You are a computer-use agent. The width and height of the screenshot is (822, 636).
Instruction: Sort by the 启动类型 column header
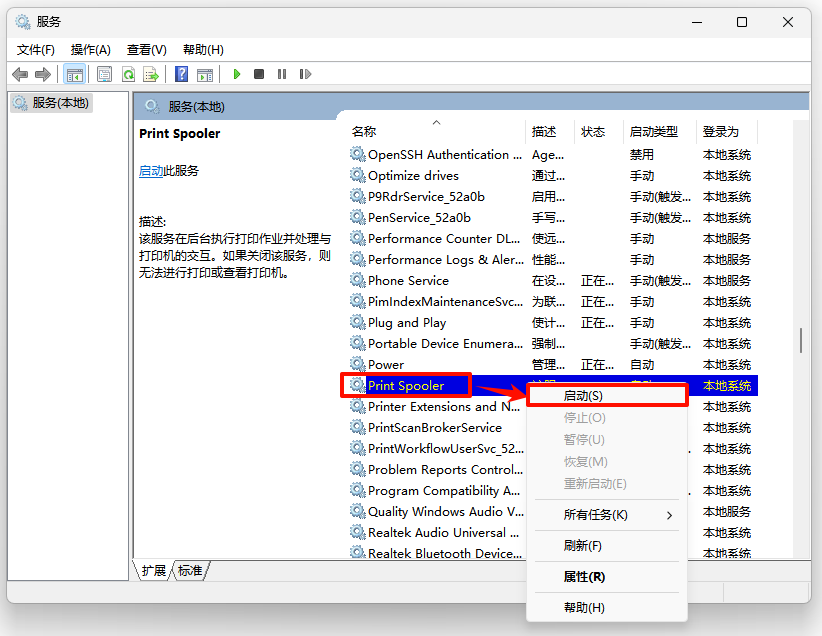pos(653,132)
